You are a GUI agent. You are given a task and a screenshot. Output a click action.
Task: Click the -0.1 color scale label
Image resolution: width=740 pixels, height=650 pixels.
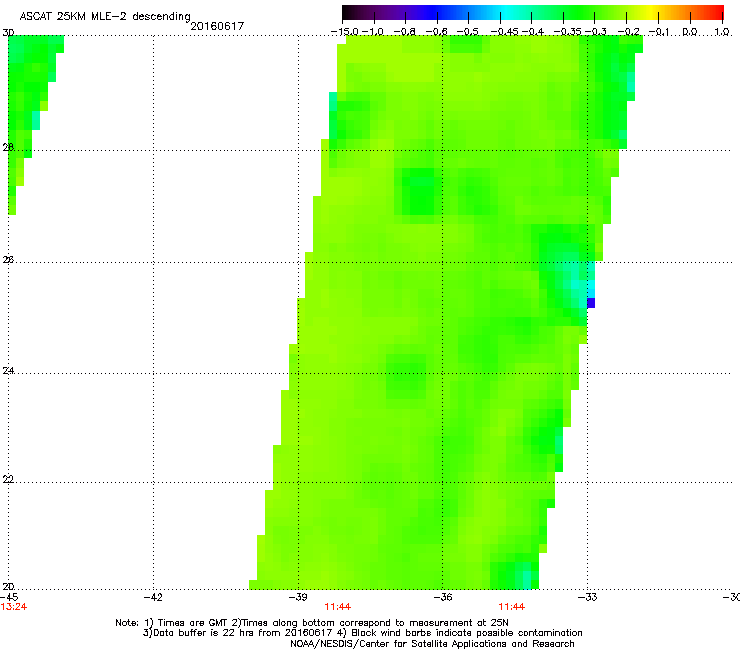[x=659, y=32]
